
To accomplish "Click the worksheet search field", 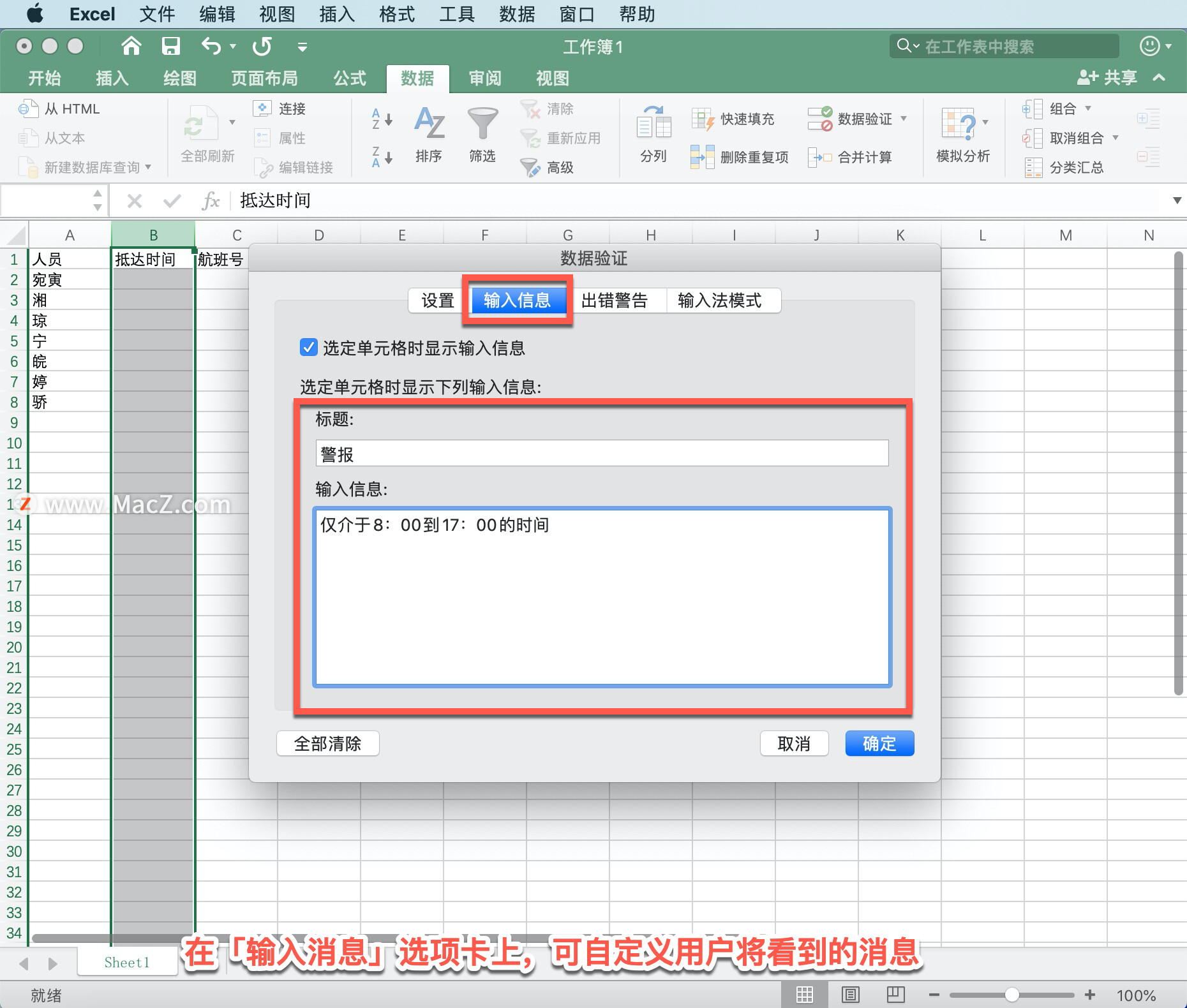I will point(1004,46).
